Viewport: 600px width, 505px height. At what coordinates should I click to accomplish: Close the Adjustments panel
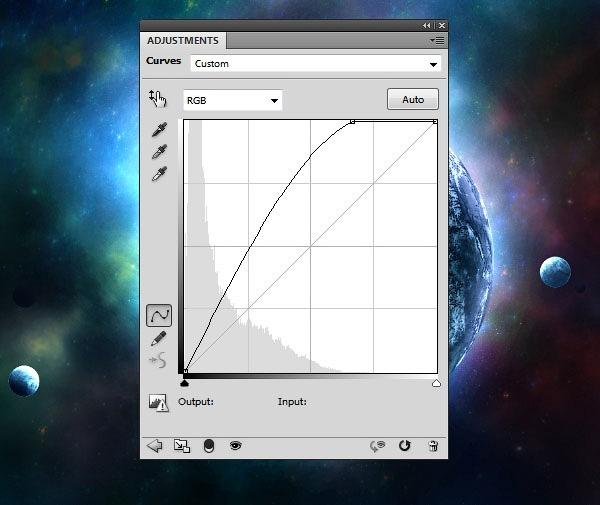442,26
